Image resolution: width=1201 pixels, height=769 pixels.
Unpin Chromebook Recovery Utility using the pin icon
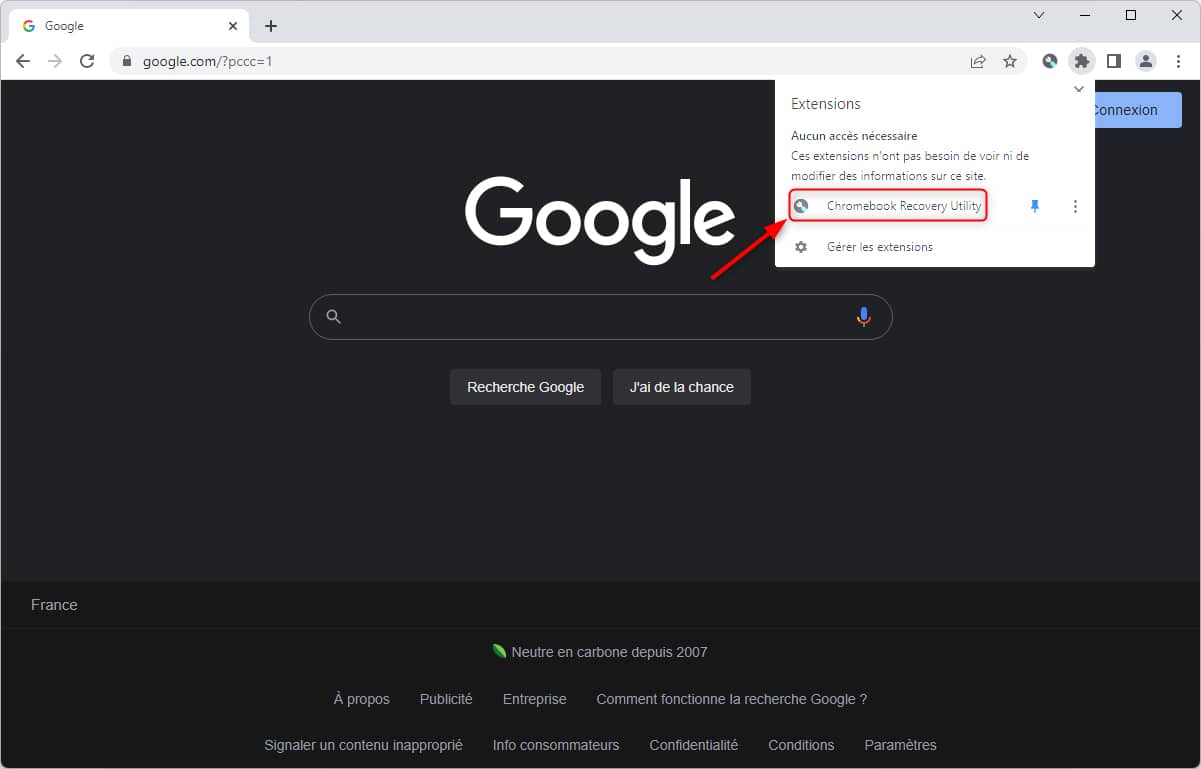click(1035, 206)
